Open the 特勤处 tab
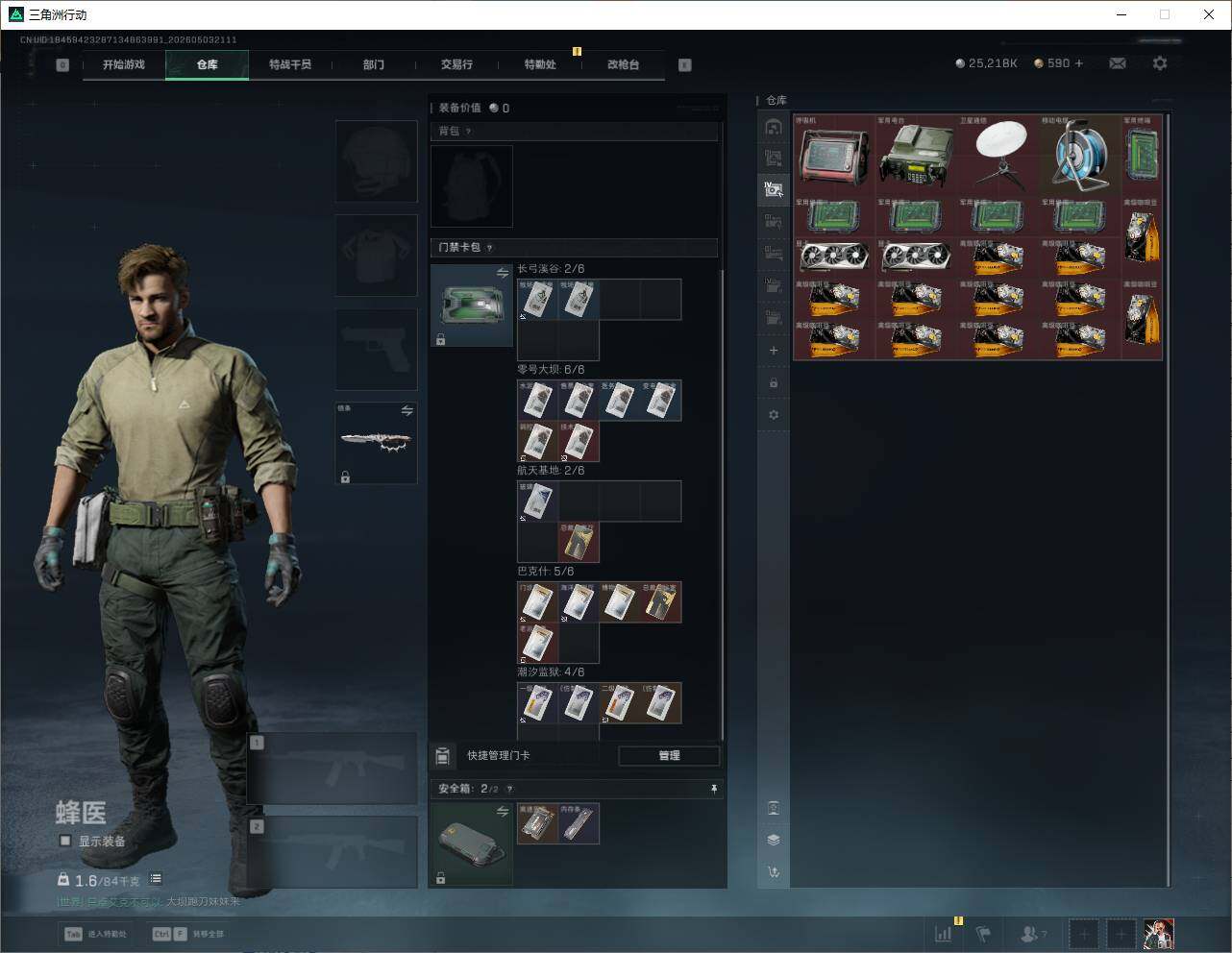This screenshot has height=953, width=1232. click(x=540, y=64)
